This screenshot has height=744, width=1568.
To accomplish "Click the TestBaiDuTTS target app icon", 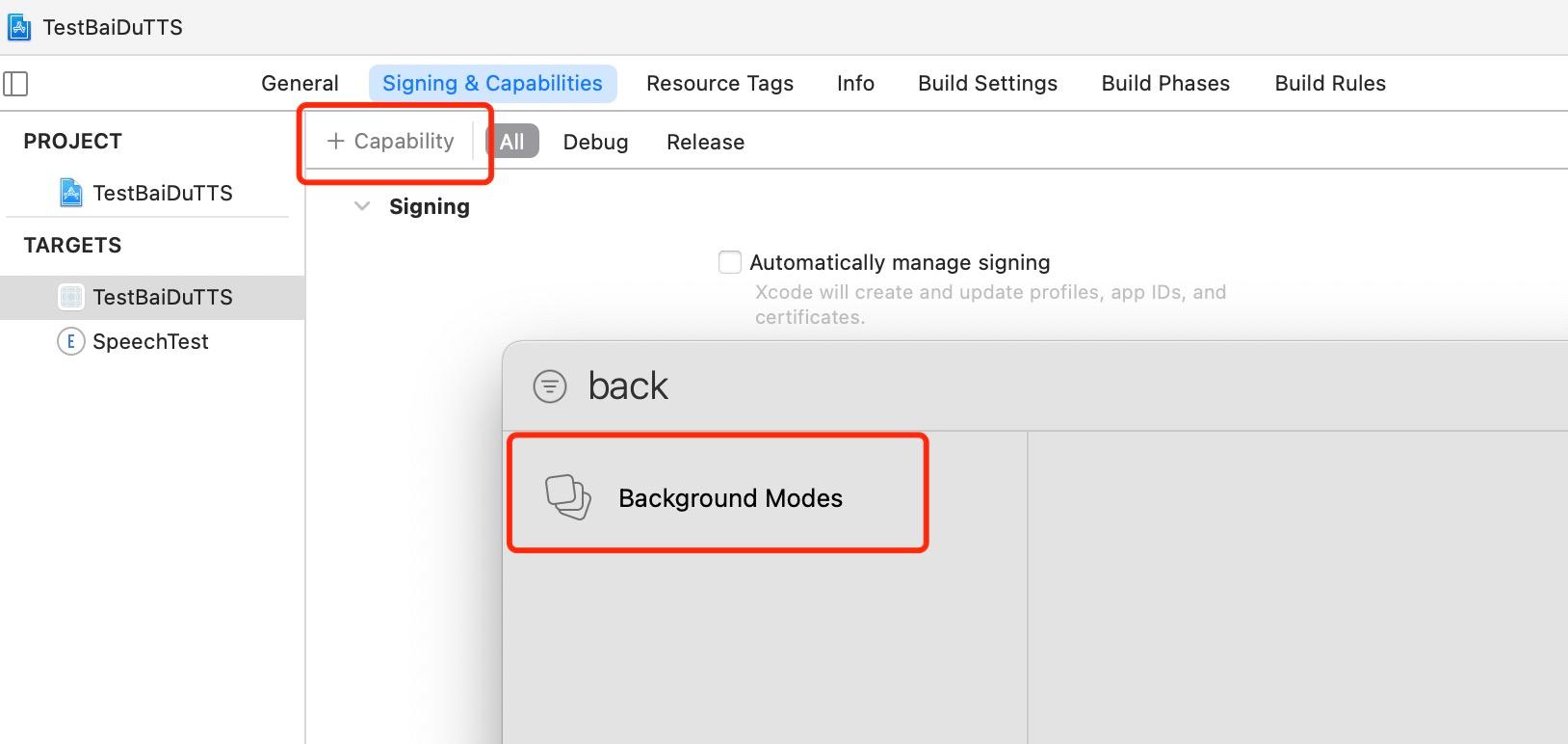I will [70, 297].
